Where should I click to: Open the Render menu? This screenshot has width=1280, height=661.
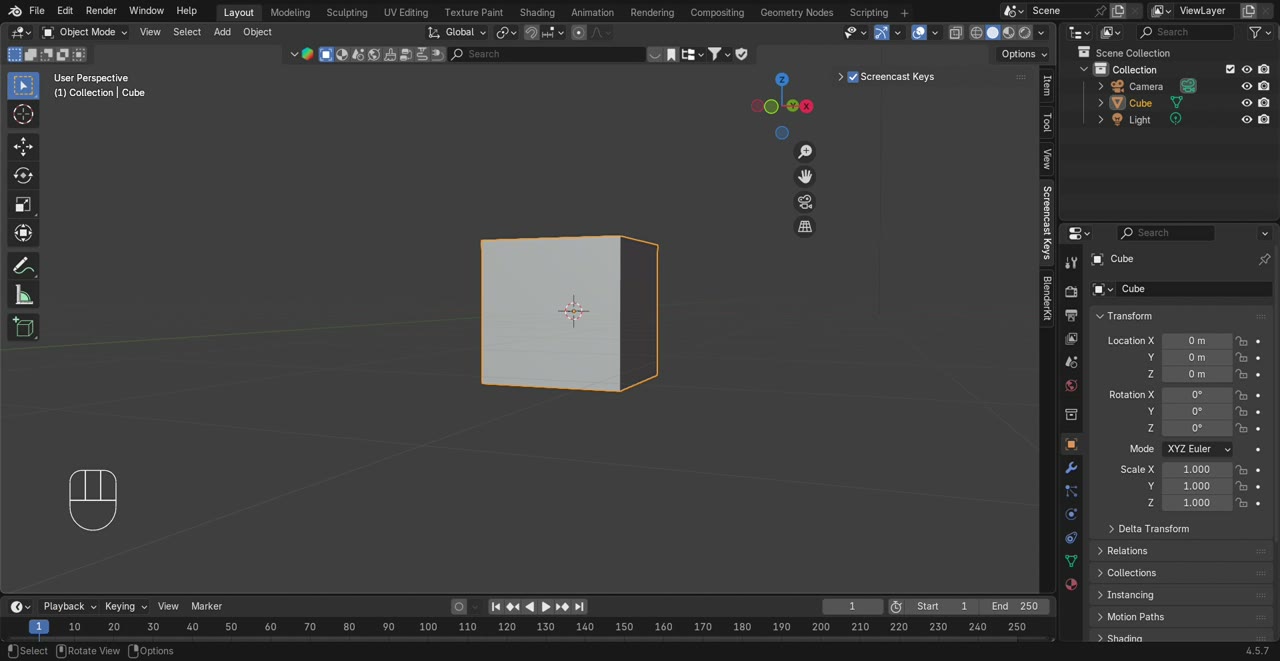(x=101, y=11)
